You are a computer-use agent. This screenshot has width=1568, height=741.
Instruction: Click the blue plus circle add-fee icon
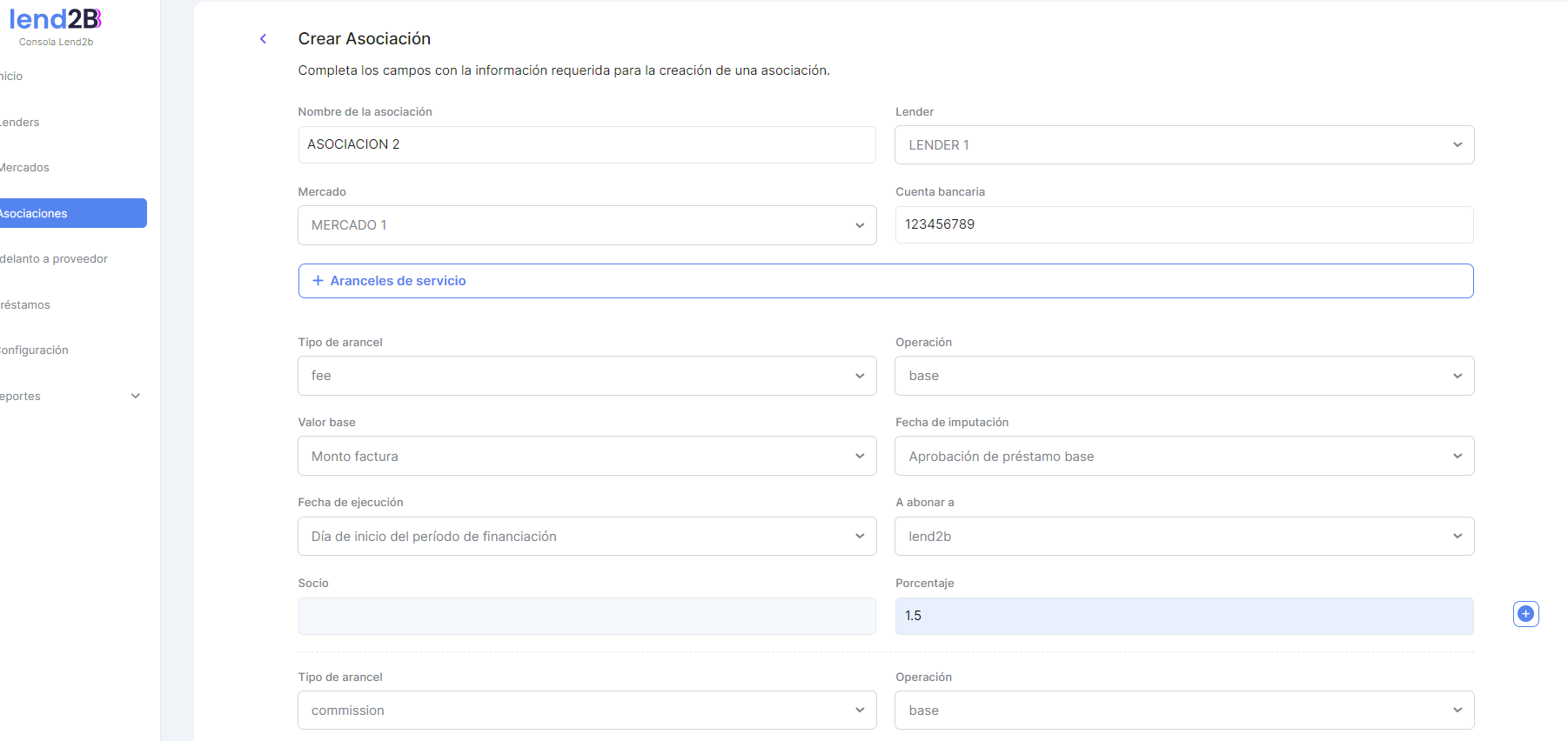[x=1525, y=614]
